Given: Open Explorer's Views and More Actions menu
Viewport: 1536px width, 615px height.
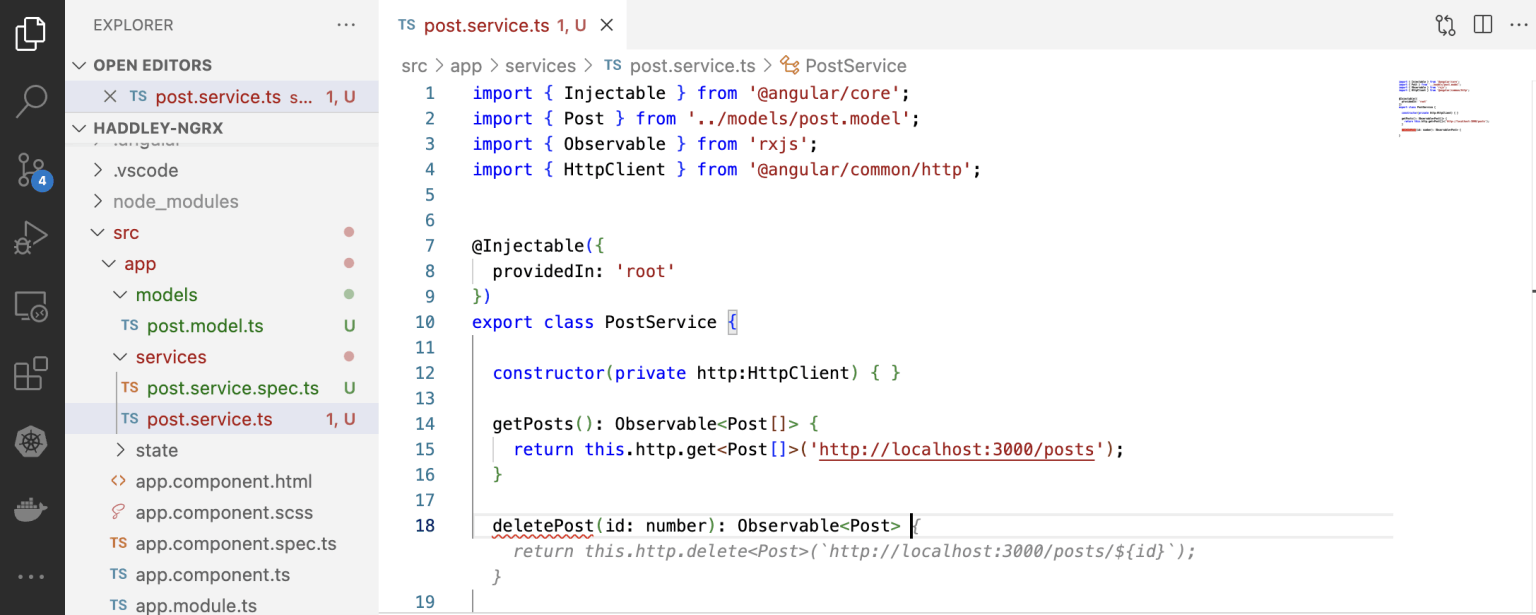Looking at the screenshot, I should (346, 25).
